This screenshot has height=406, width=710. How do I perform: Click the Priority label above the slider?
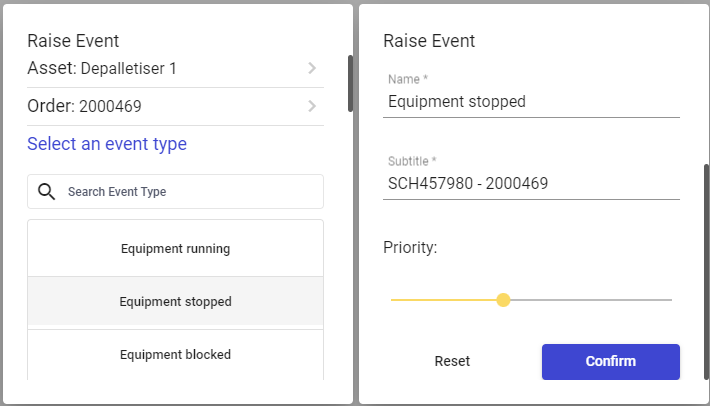tap(410, 247)
